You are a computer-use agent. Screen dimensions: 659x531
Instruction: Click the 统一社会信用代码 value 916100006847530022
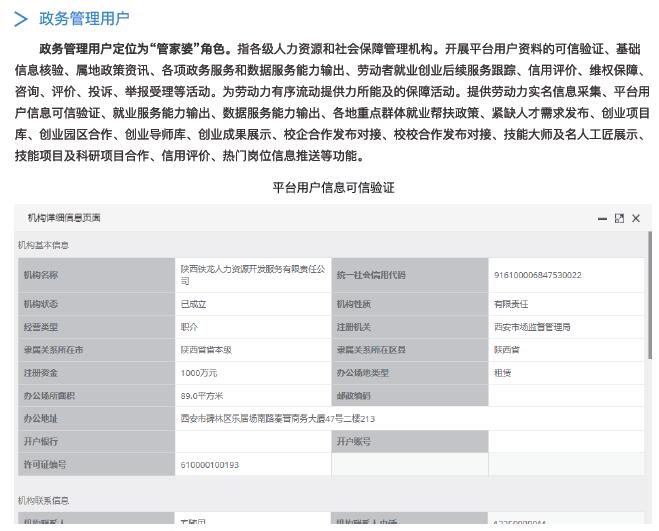536,275
